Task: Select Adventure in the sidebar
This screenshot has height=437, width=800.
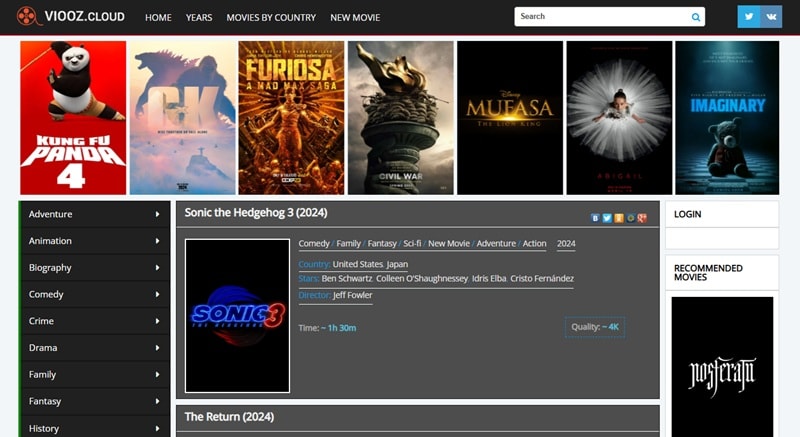Action: [51, 214]
